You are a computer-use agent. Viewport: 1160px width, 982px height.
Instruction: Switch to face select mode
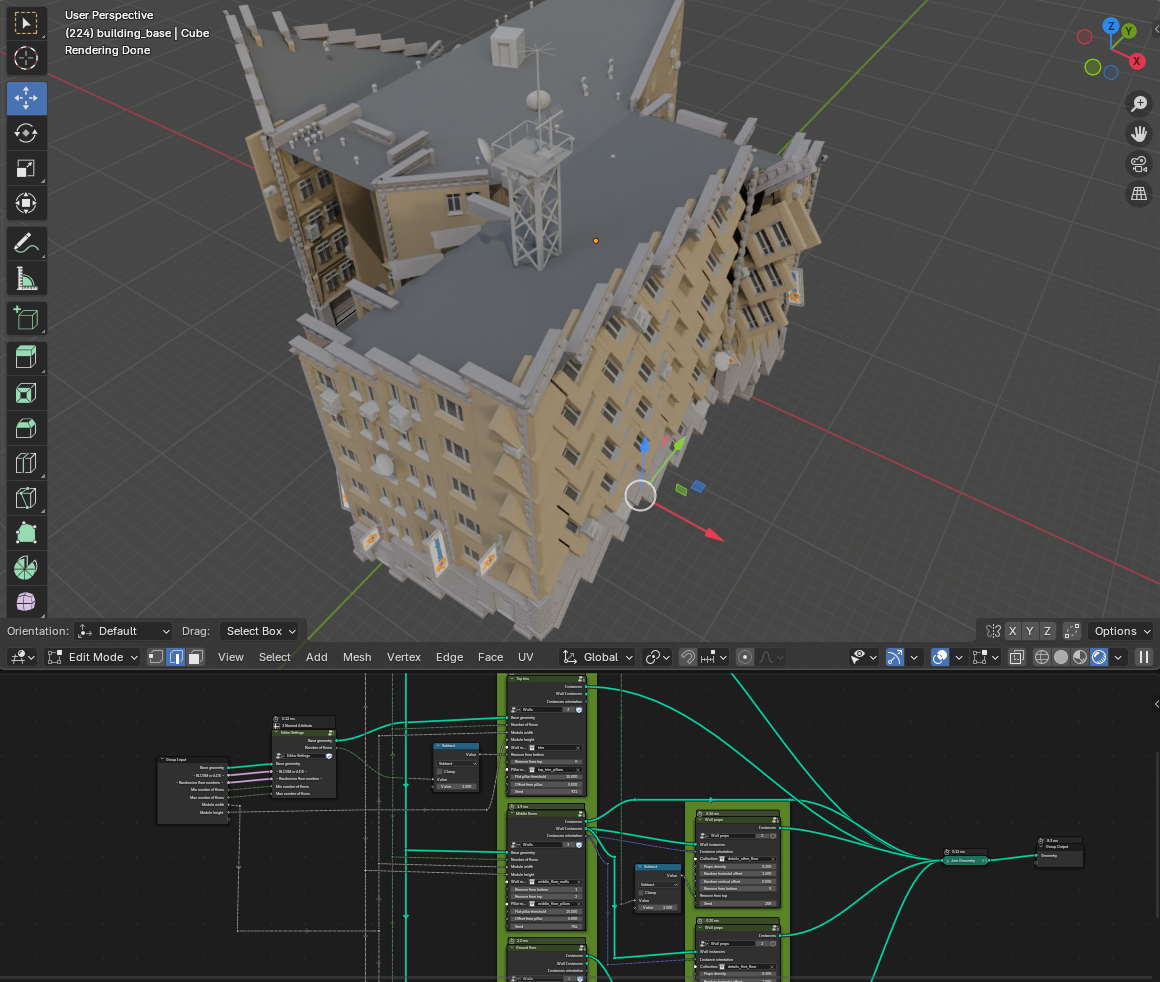click(x=196, y=657)
